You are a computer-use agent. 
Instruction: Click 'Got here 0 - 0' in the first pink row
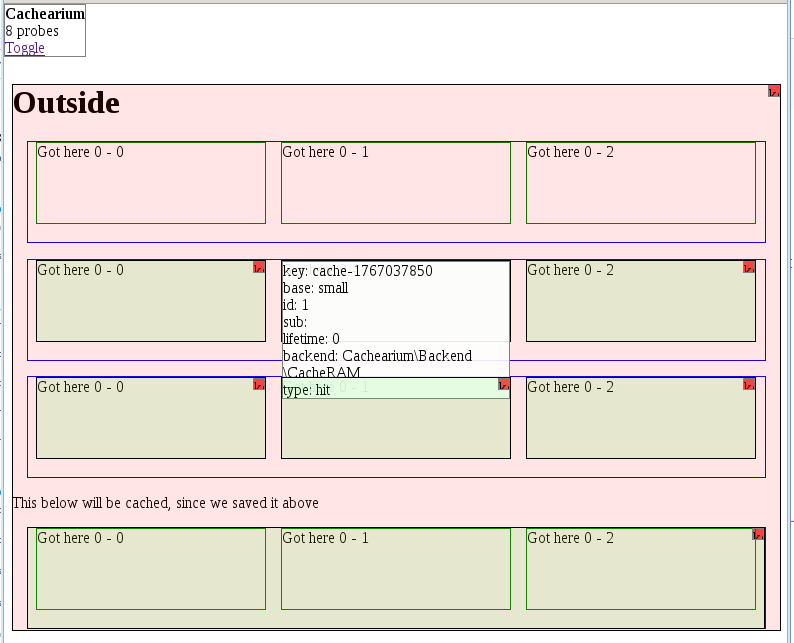click(x=81, y=152)
